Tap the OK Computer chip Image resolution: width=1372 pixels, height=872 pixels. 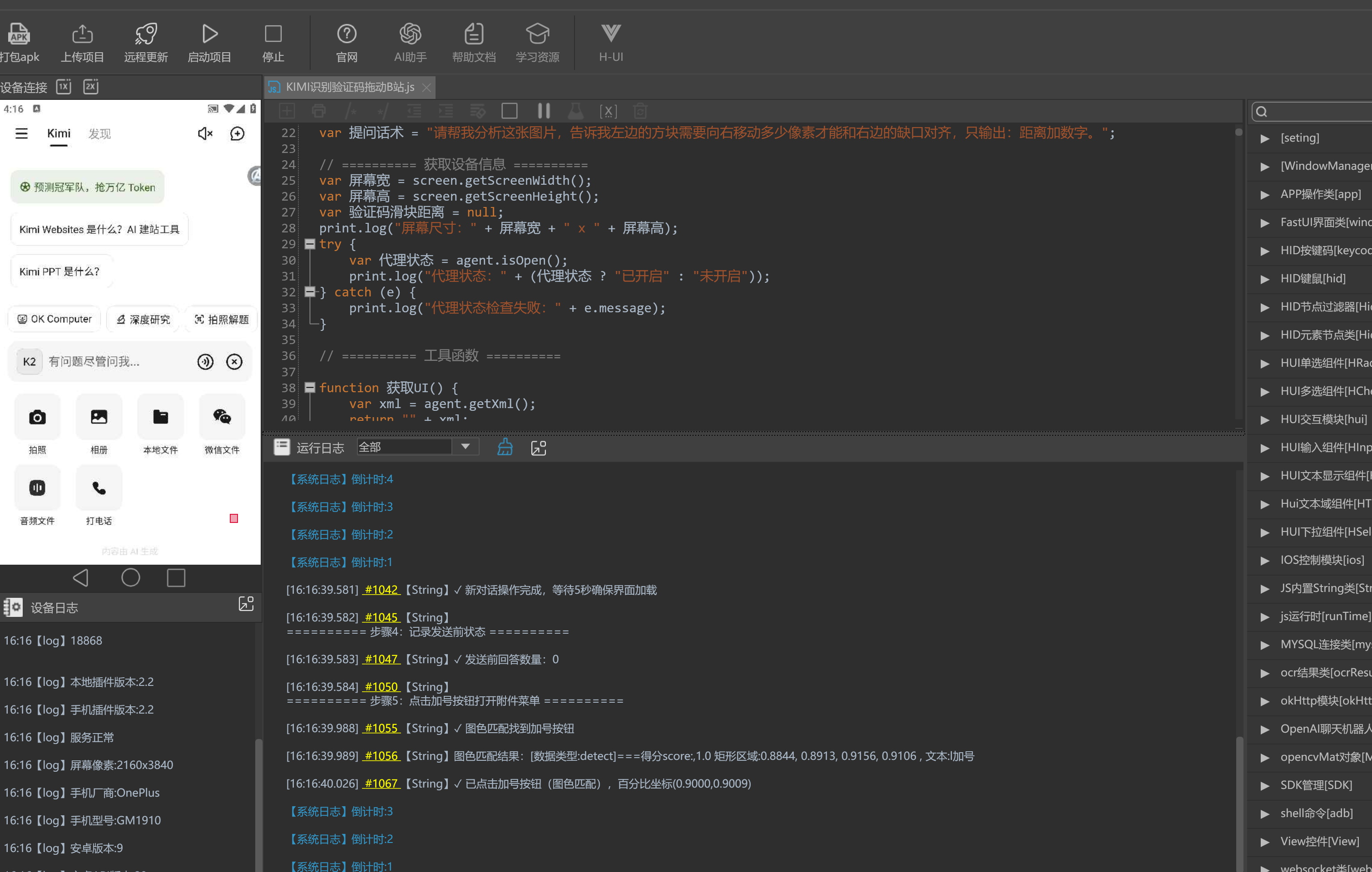(x=54, y=319)
